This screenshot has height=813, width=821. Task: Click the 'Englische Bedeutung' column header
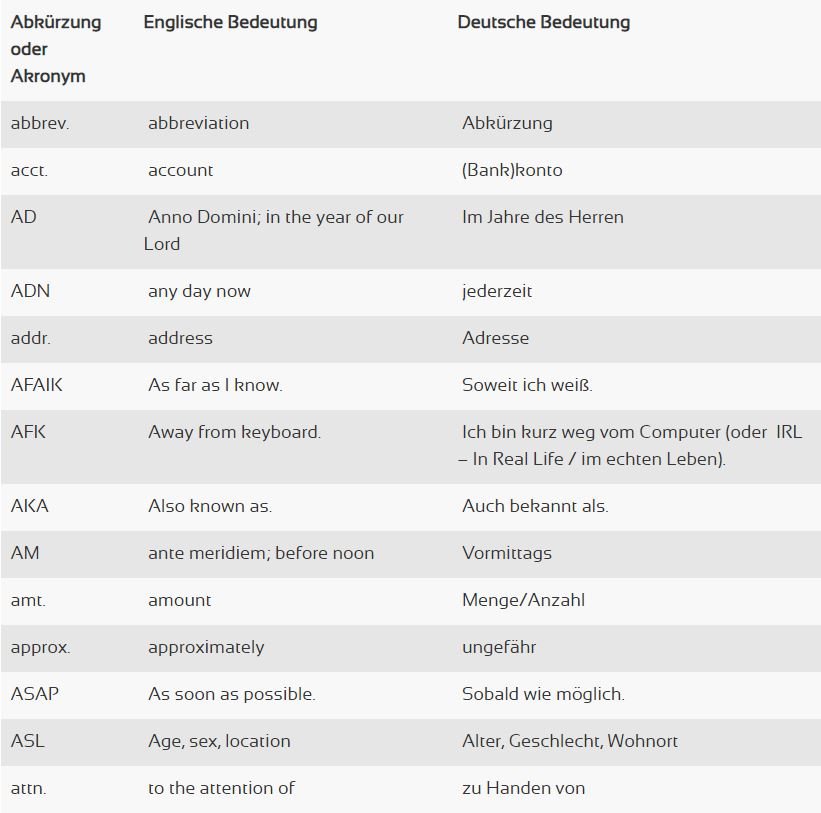tap(230, 23)
